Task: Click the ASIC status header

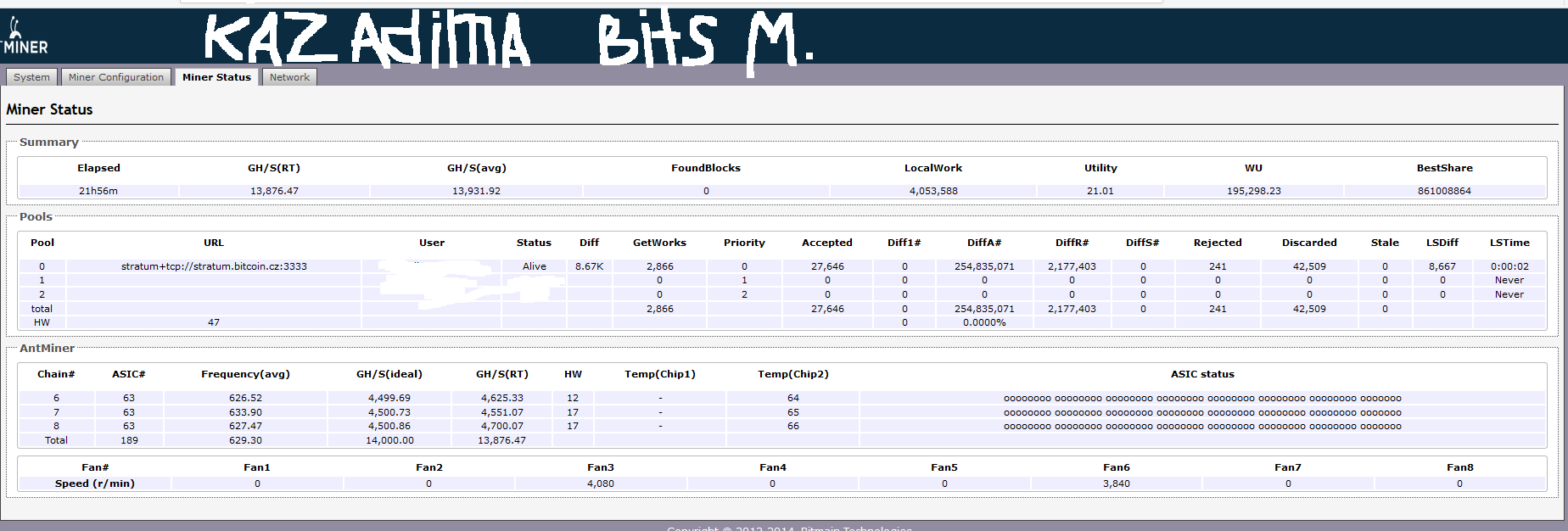Action: [1202, 374]
